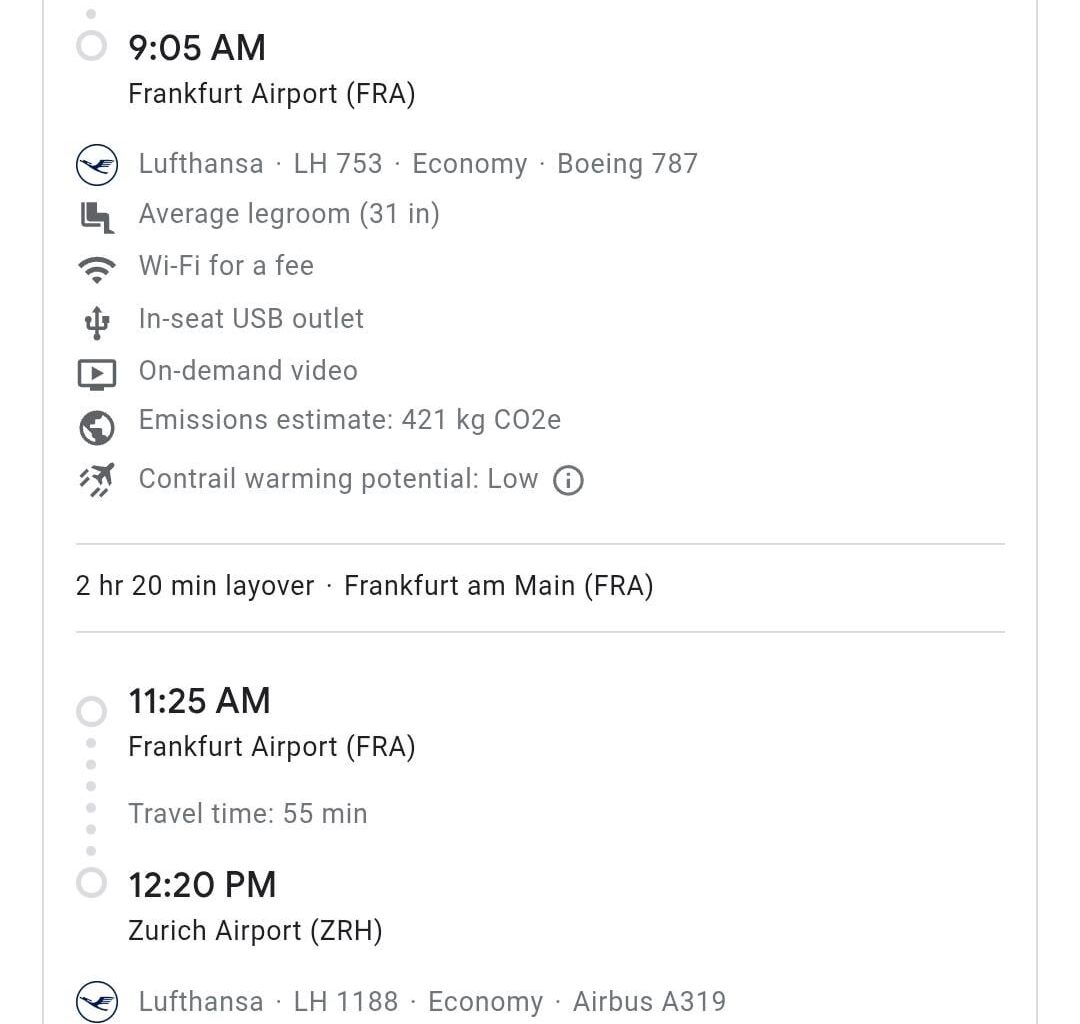The width and height of the screenshot is (1080, 1024).
Task: Click the Travel time: 55 min text
Action: point(247,814)
